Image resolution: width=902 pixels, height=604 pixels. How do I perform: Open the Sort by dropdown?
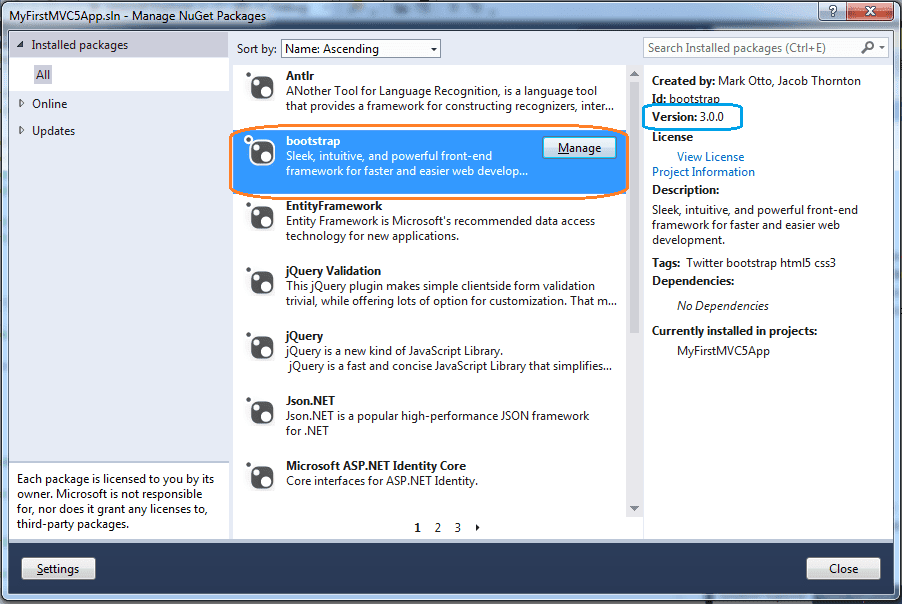(x=361, y=49)
